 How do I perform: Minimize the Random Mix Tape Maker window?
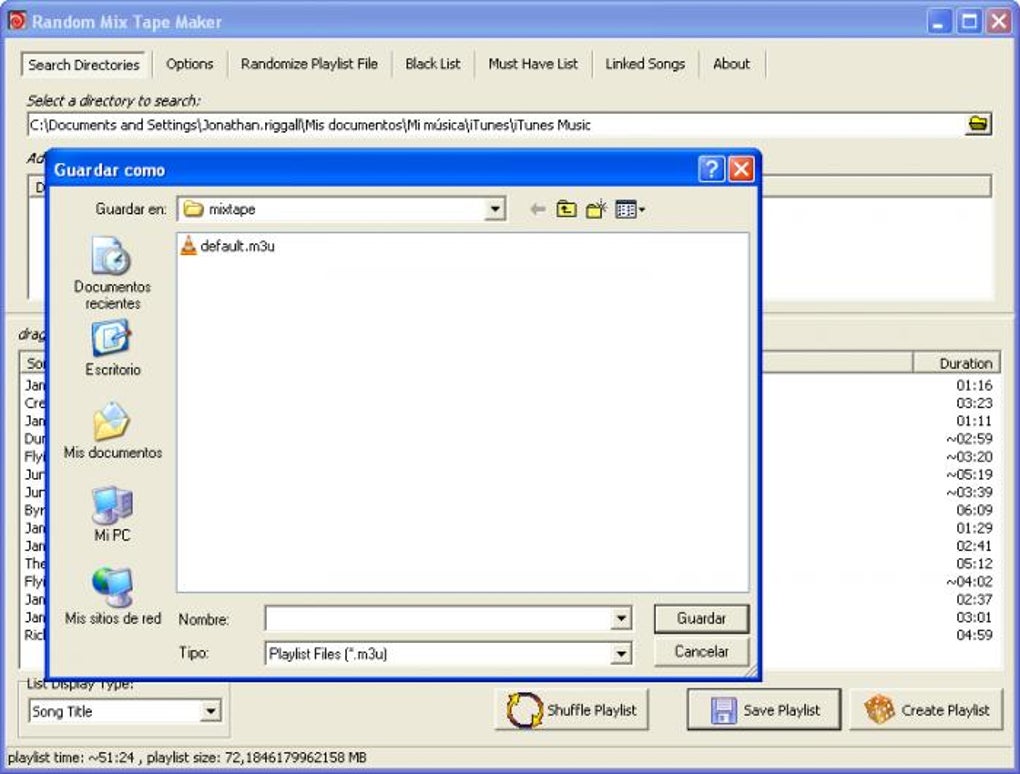pos(939,21)
